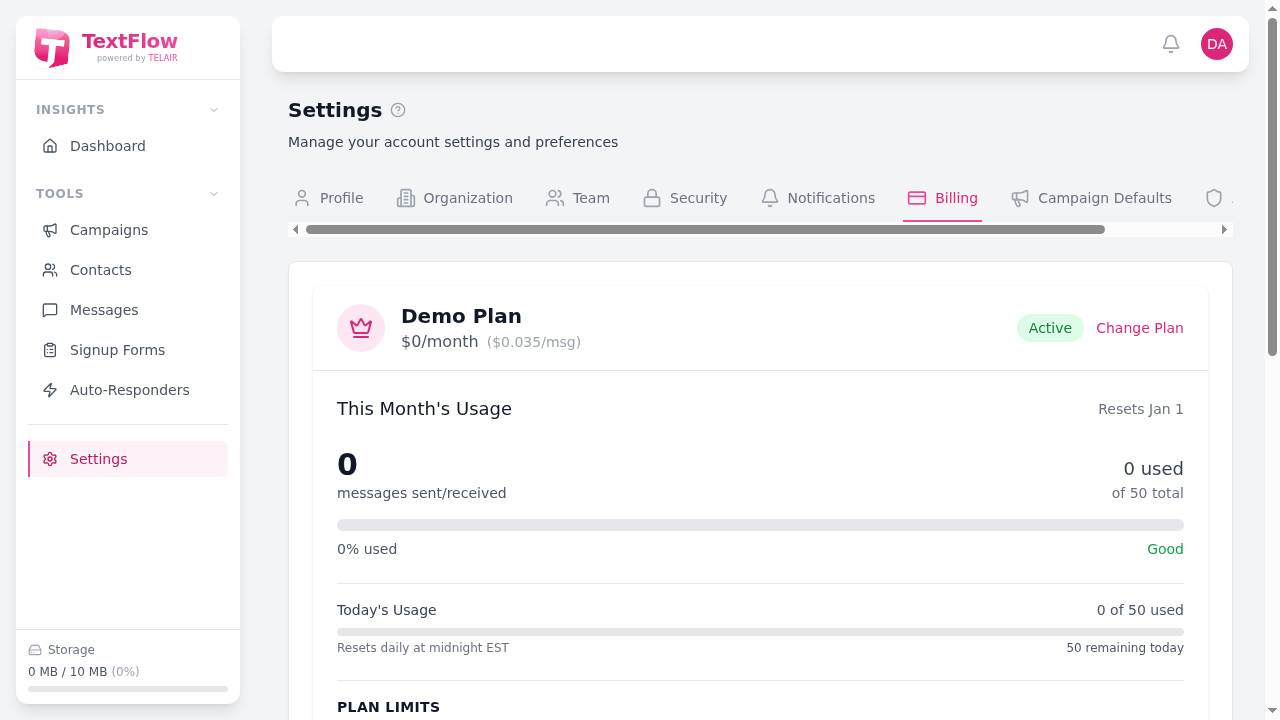Open the Dashboard home icon

(50, 146)
